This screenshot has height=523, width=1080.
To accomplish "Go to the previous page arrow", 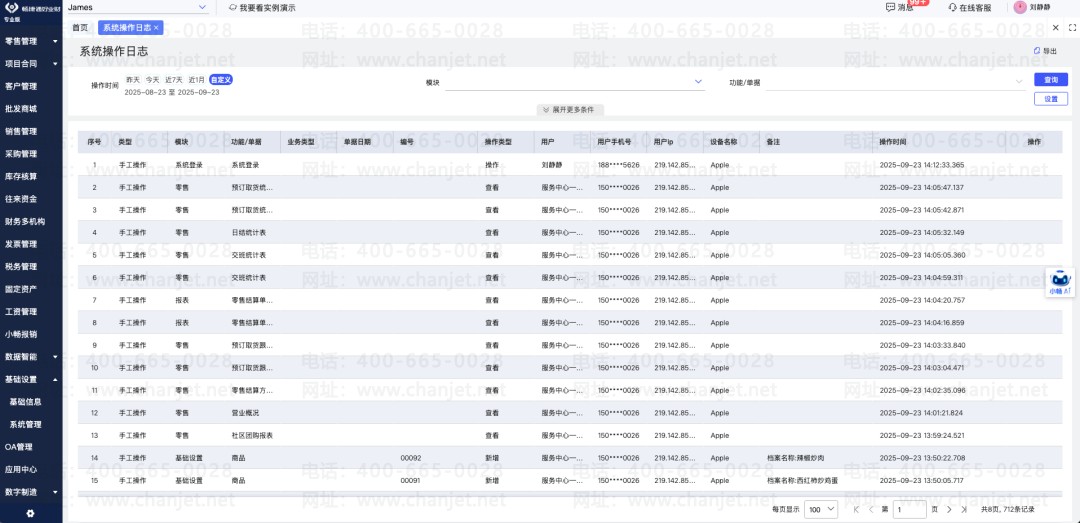I will [871, 510].
